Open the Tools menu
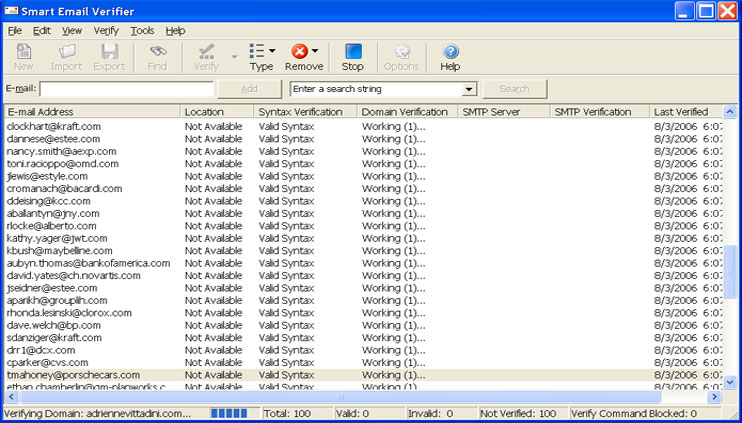 pos(142,31)
